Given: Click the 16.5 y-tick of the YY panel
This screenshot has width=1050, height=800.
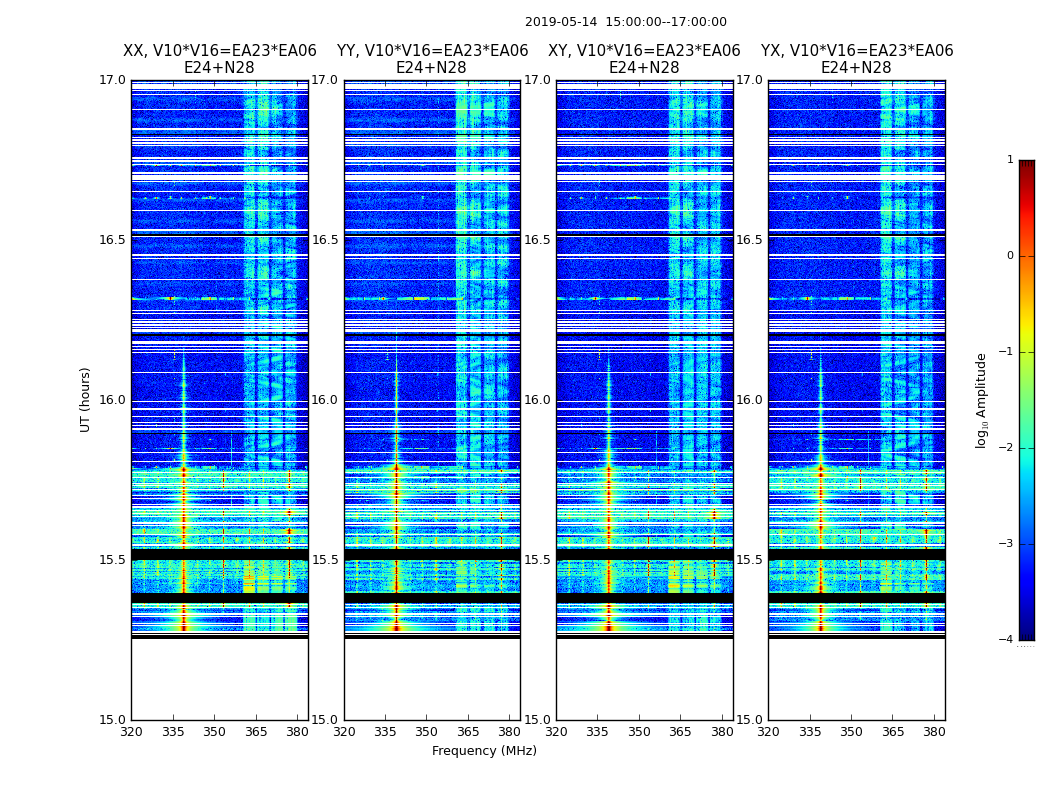Looking at the screenshot, I should click(325, 240).
